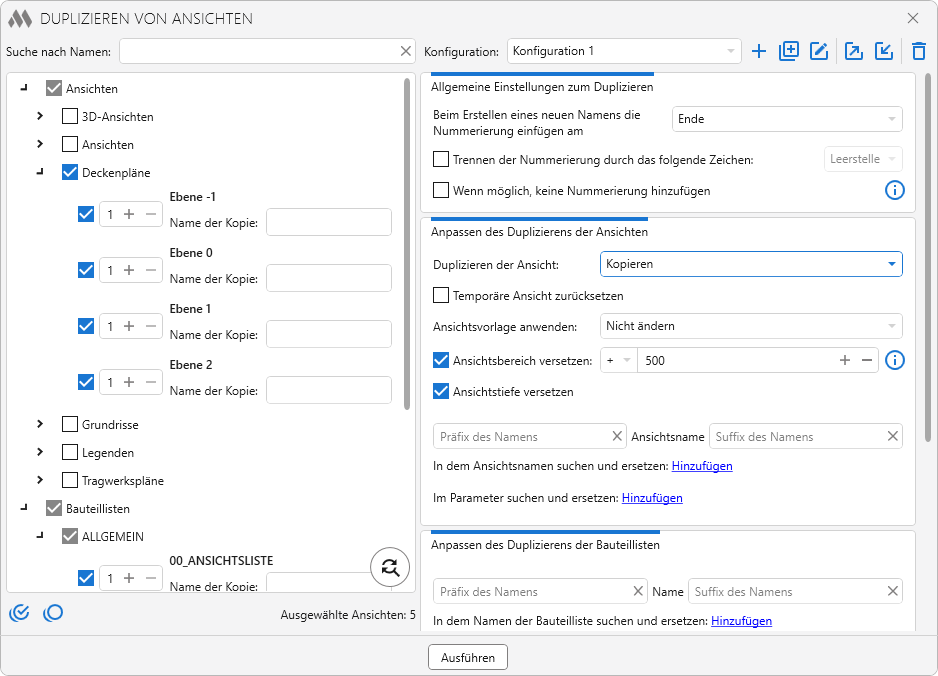Screen dimensions: 938x676
Task: Uncheck Ansichtstiefe versetzen option
Action: pos(441,392)
